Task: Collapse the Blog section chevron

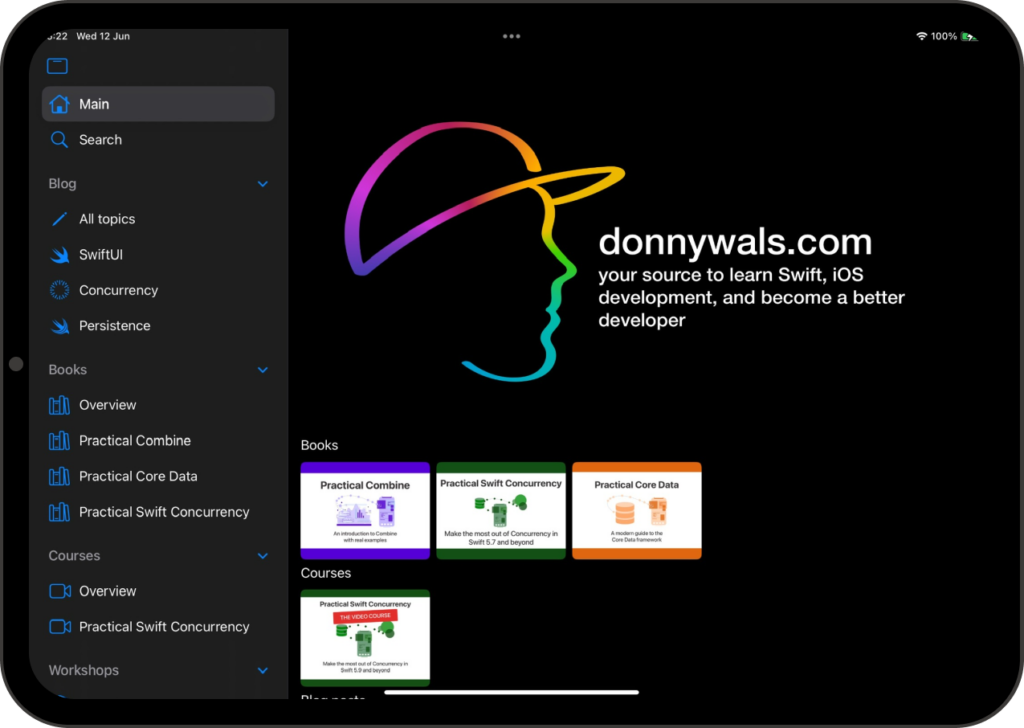Action: 263,184
